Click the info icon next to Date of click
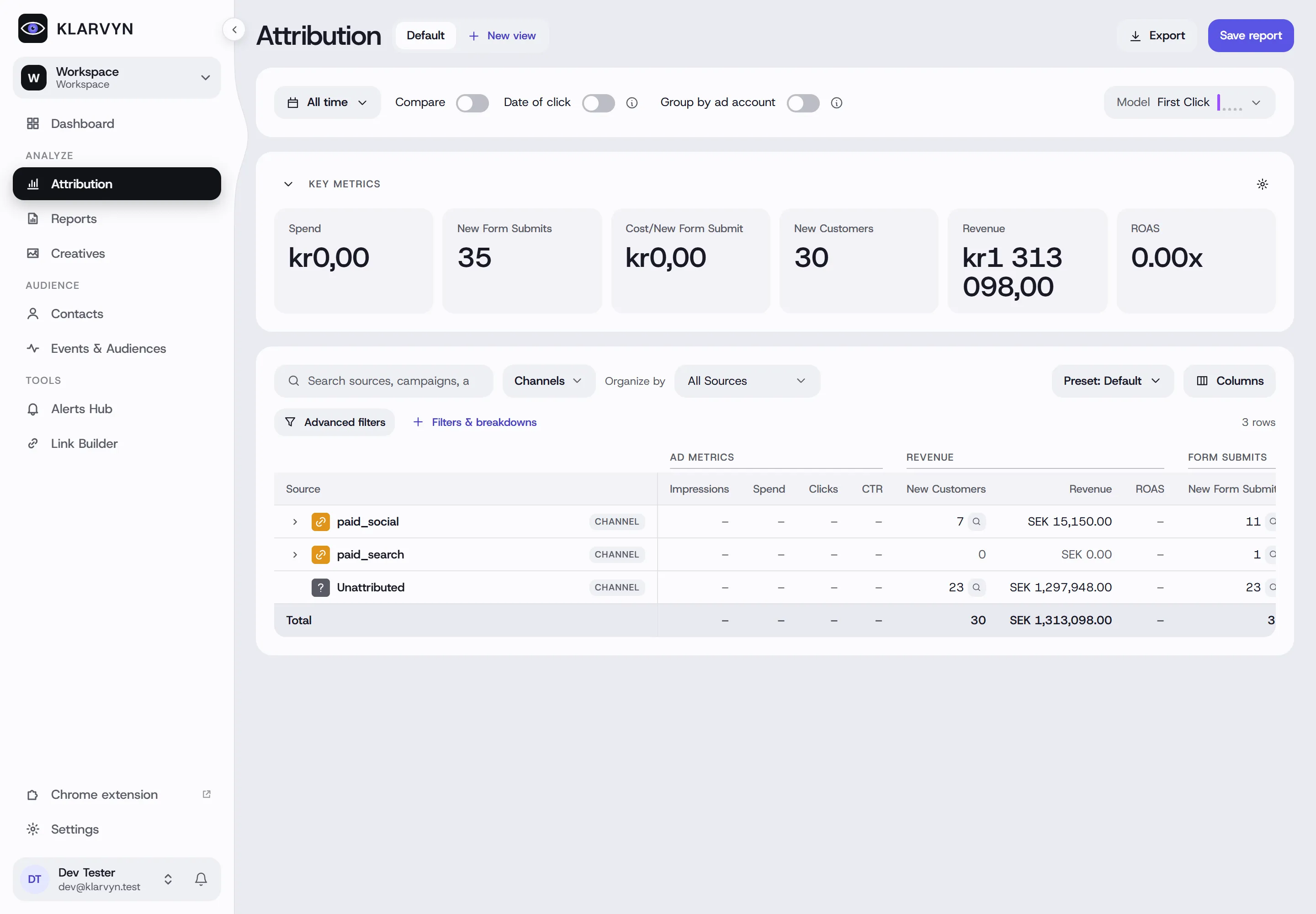 pyautogui.click(x=631, y=103)
